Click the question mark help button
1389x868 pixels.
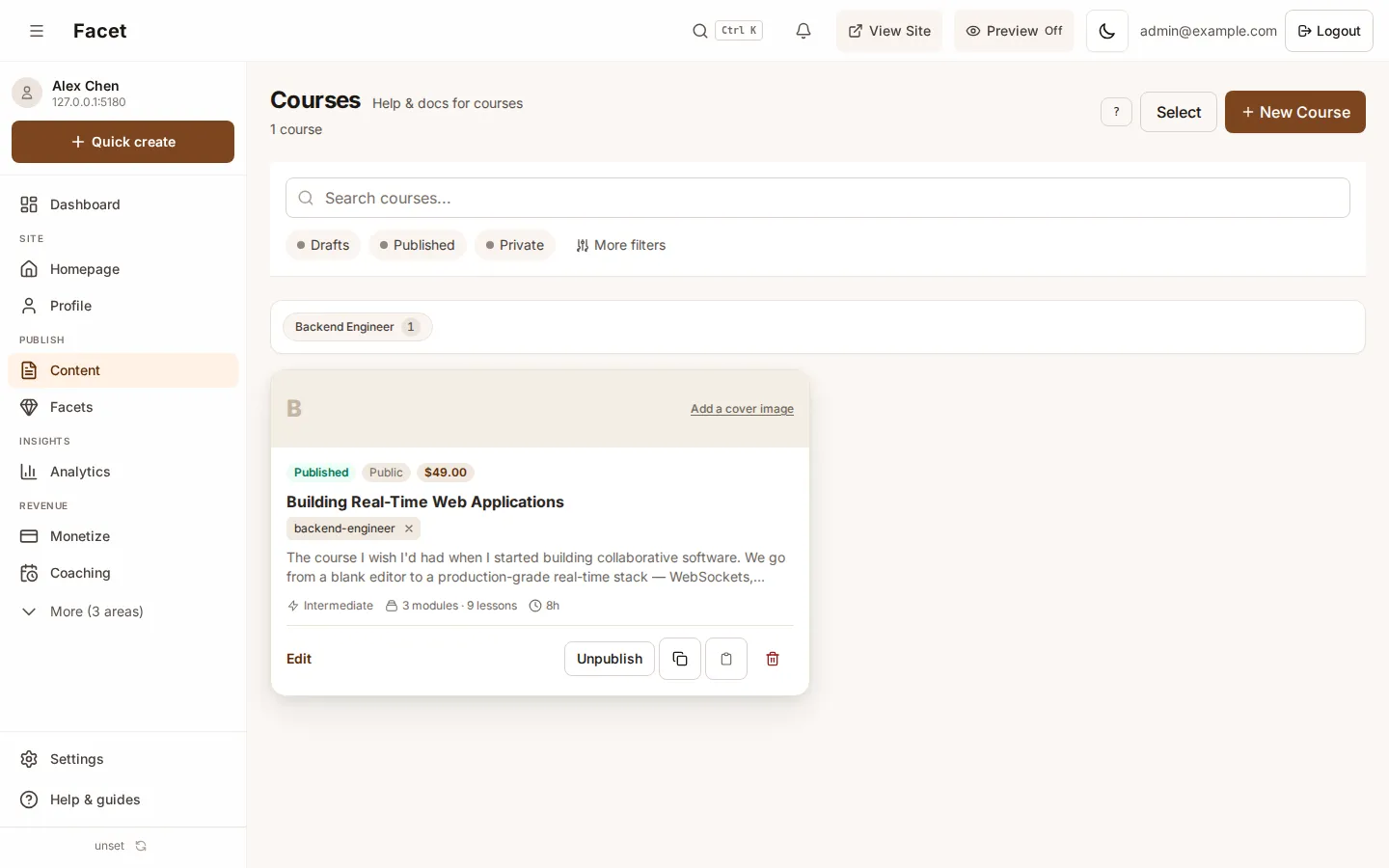[1116, 112]
